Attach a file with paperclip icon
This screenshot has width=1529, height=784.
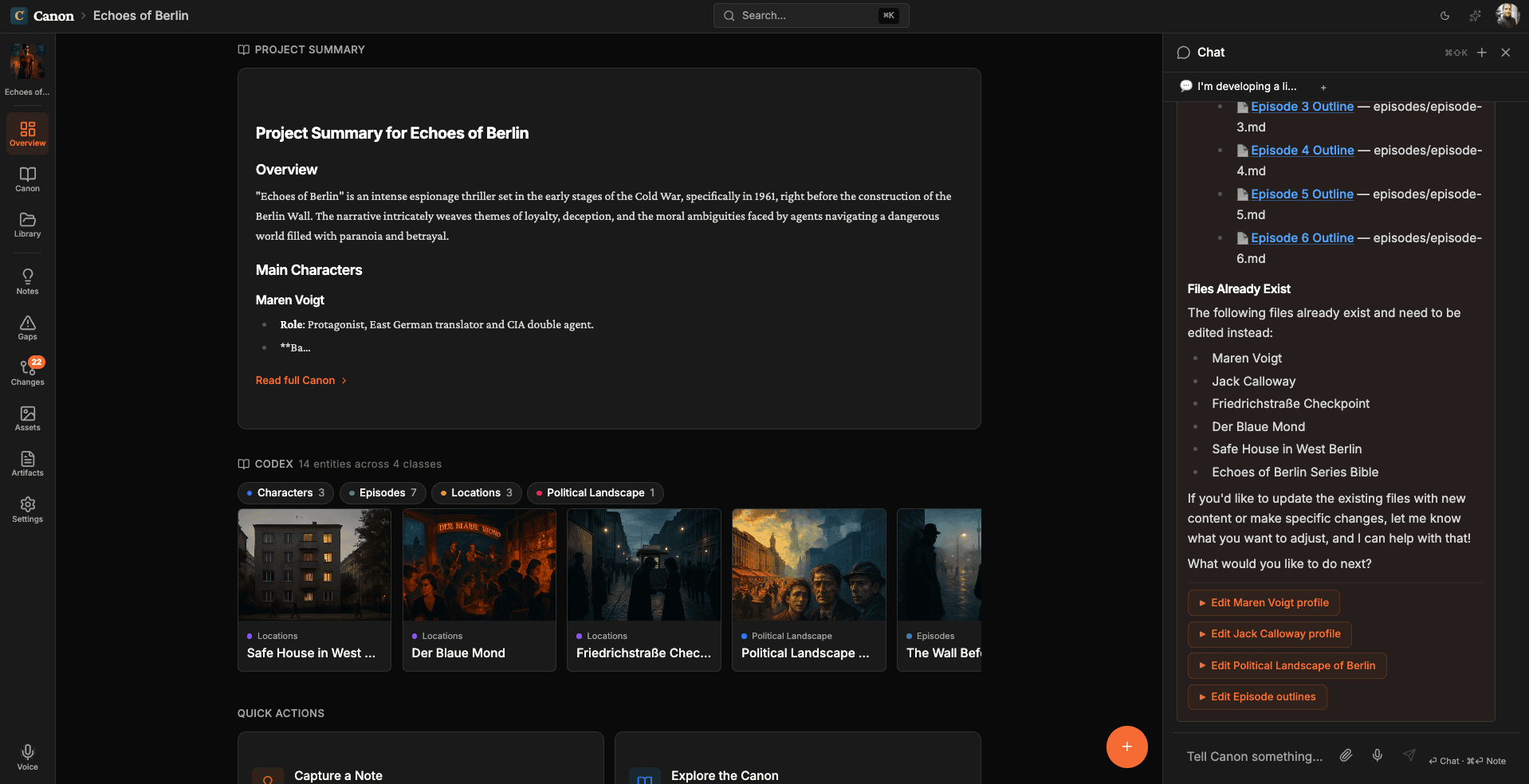click(1346, 755)
